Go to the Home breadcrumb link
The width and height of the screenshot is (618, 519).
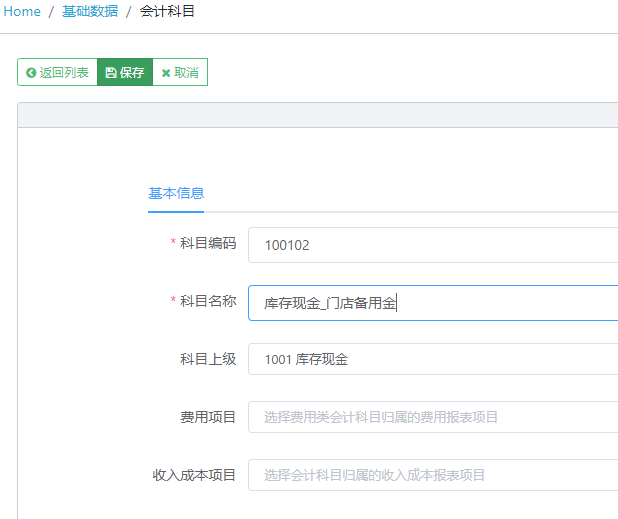click(x=22, y=11)
